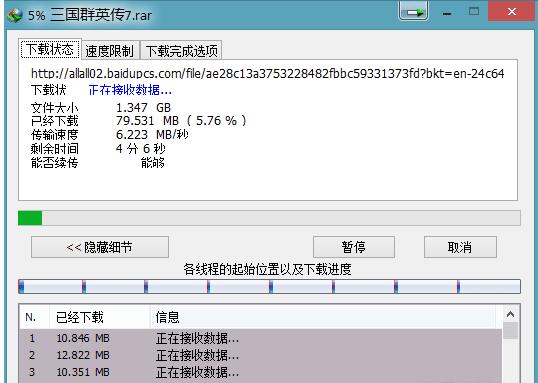
Task: Click scroll up arrow in thread list
Action: click(x=511, y=314)
